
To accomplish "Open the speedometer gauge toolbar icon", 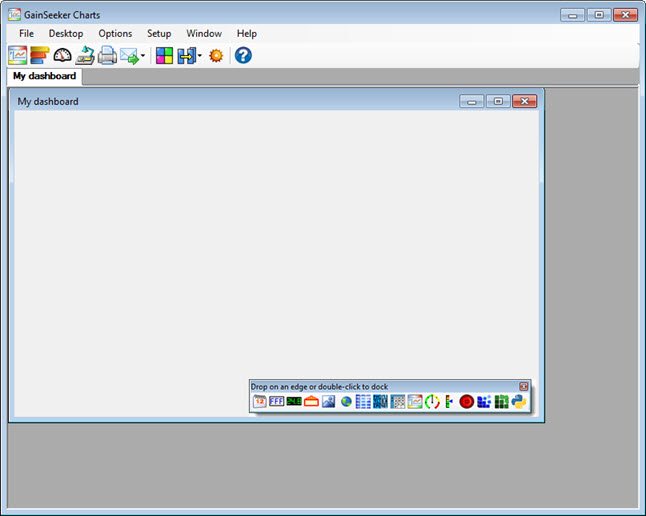I will 63,56.
